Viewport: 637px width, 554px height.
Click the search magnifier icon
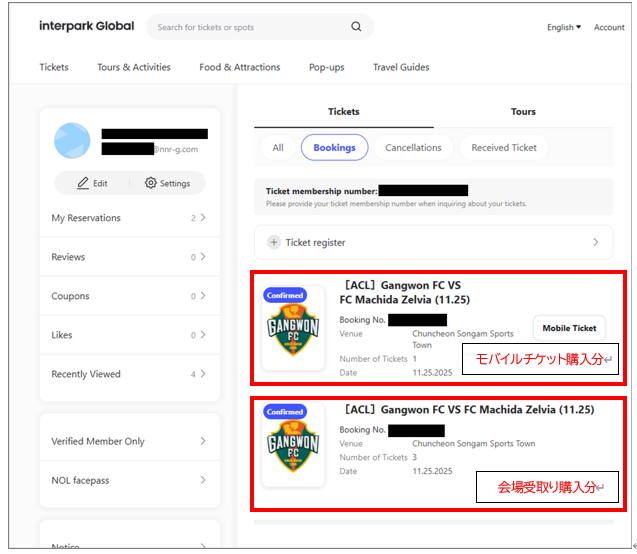pyautogui.click(x=359, y=27)
